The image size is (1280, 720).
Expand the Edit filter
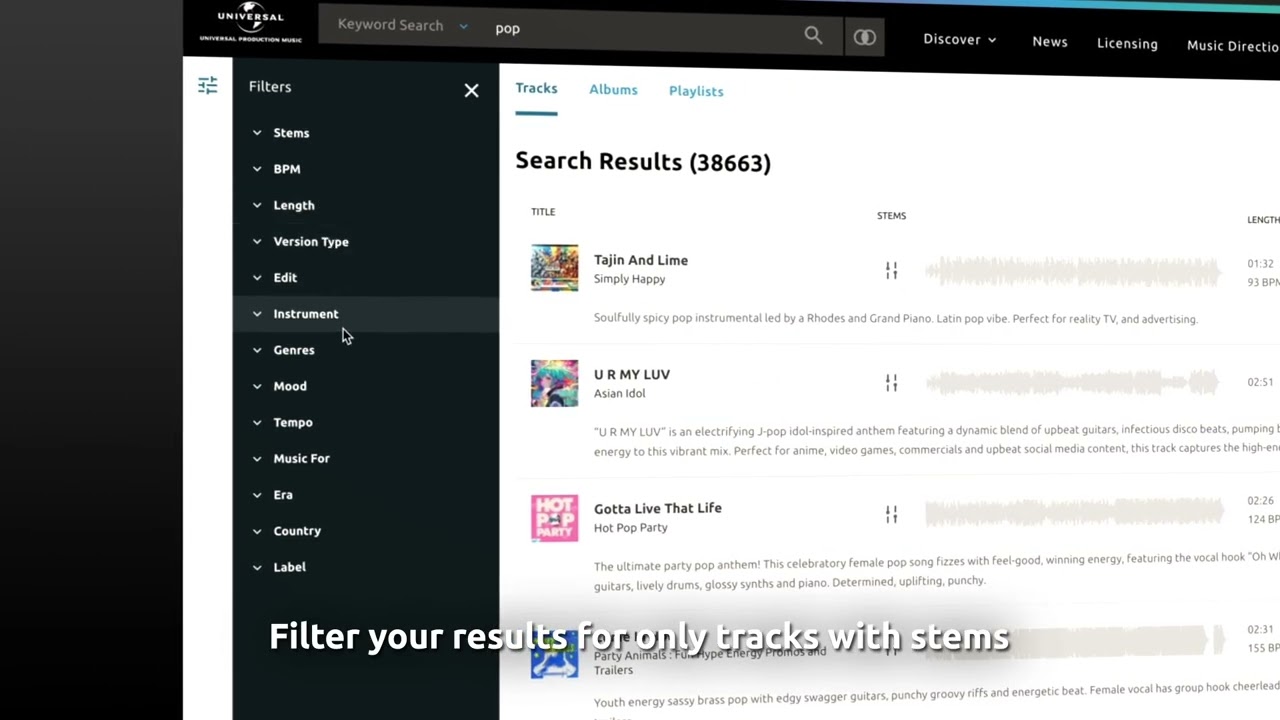(366, 278)
